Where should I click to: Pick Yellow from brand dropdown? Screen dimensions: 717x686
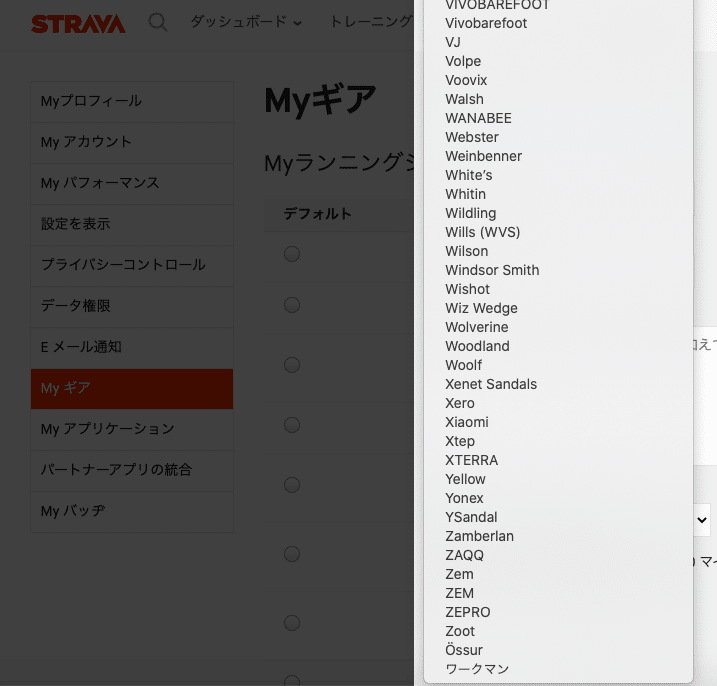tap(558, 479)
